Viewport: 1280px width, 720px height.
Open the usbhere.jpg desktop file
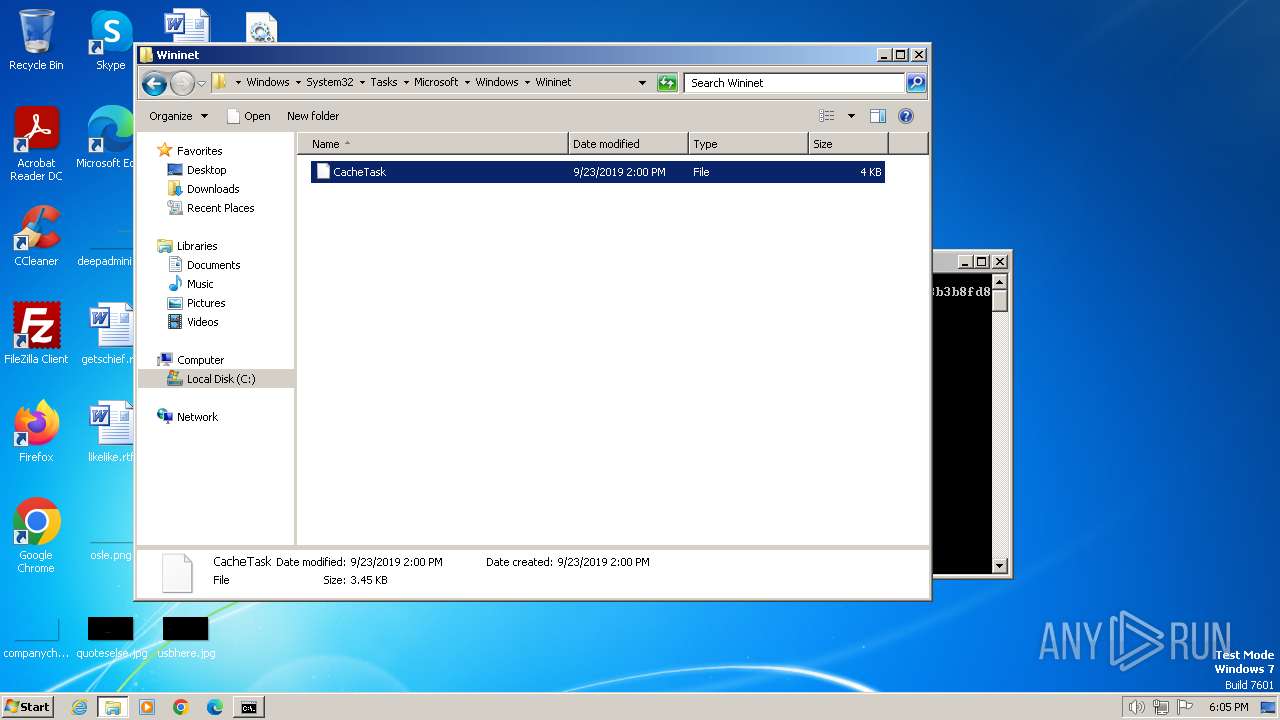coord(185,638)
